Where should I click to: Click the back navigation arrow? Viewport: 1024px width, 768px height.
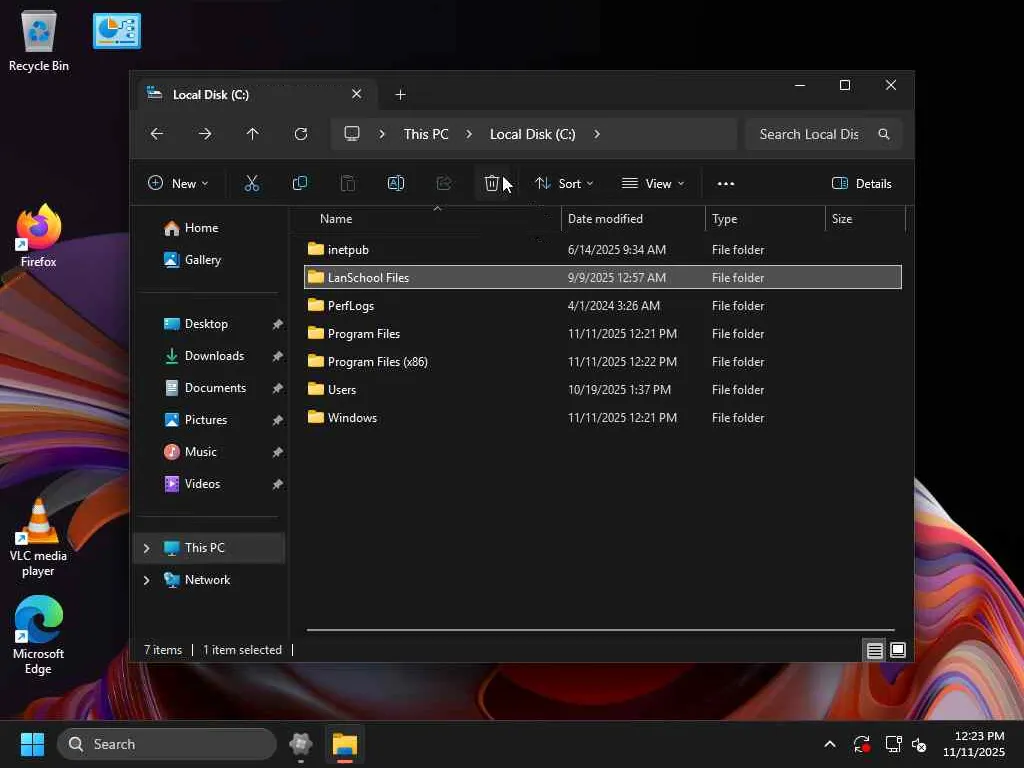pos(157,134)
